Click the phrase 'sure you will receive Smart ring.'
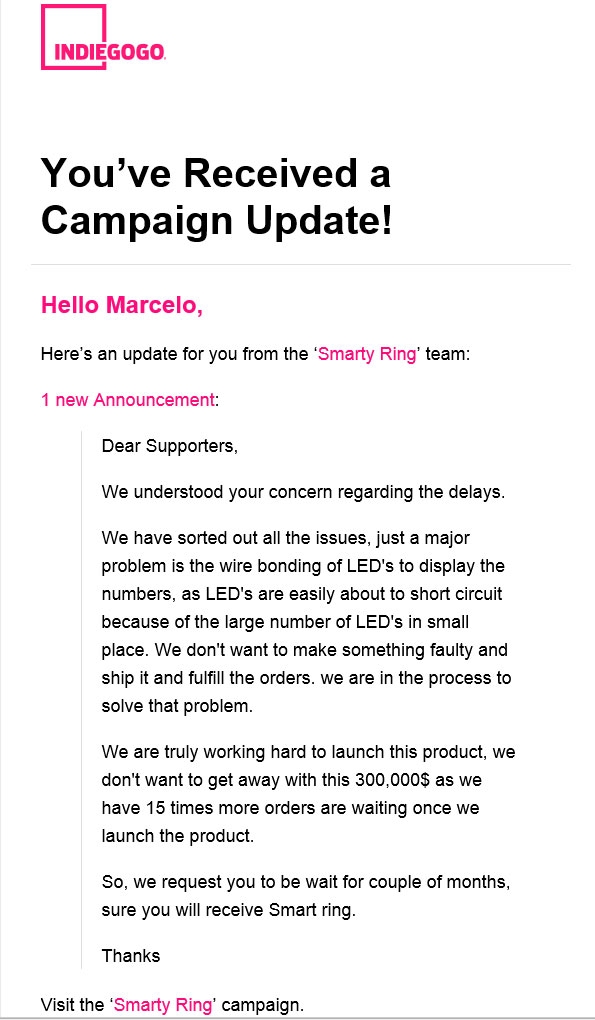Screen dimensions: 595x1020 tap(229, 910)
